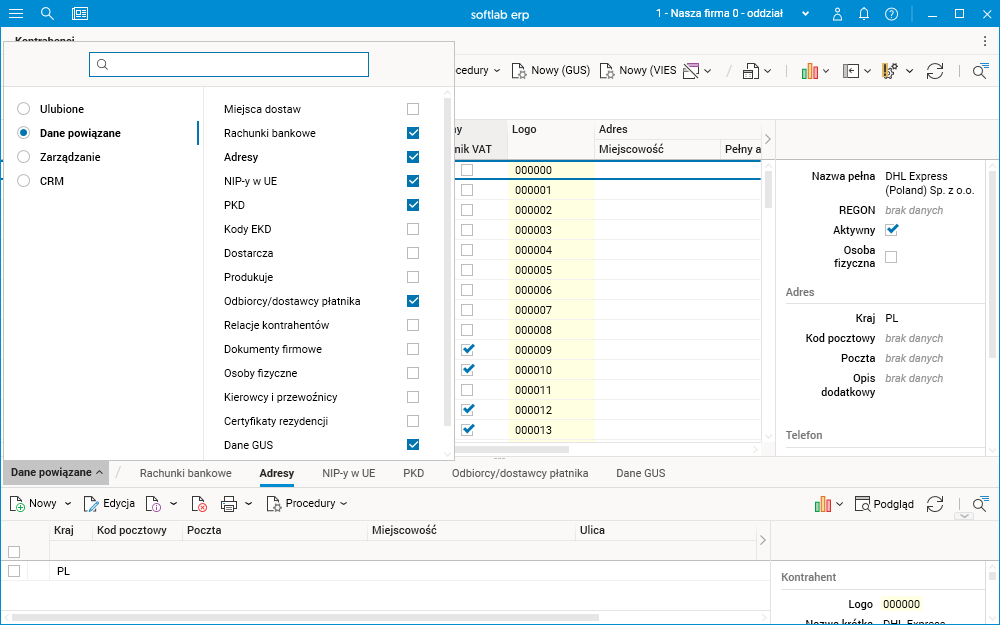Open the user account icon
The image size is (1000, 625).
836,14
